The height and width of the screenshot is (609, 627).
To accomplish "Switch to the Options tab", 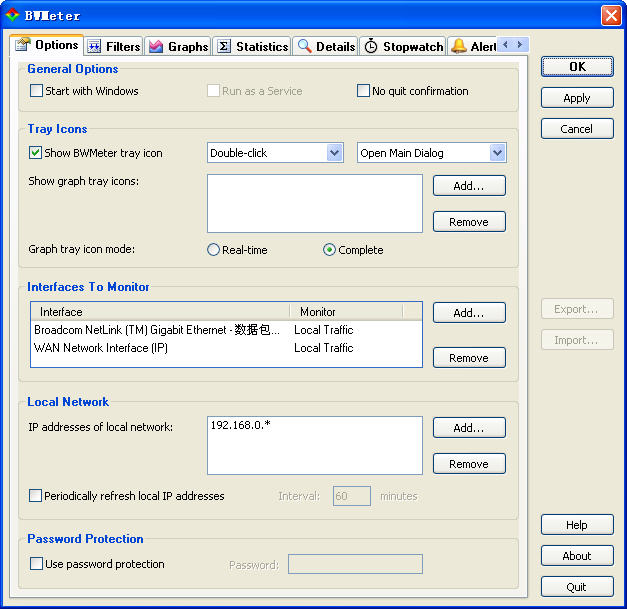I will [46, 45].
